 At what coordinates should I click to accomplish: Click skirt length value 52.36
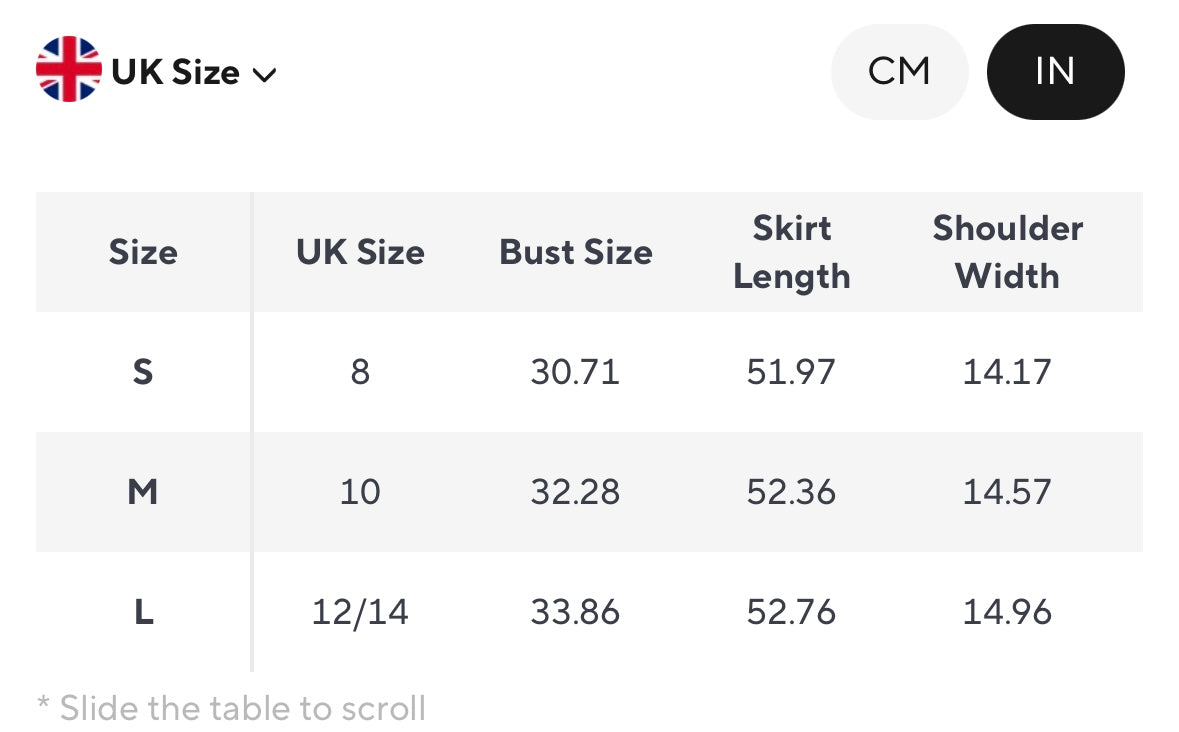[791, 492]
